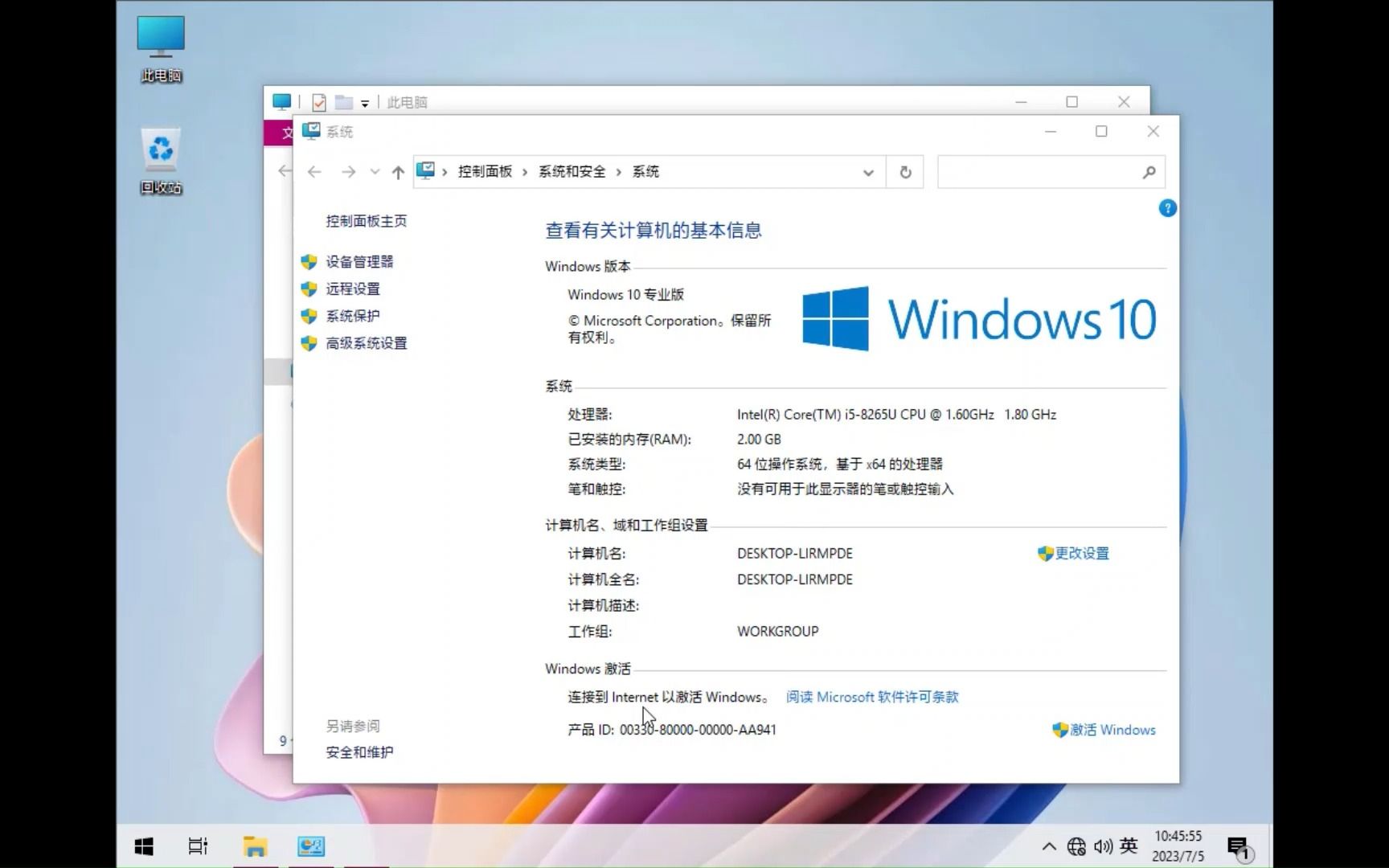Image resolution: width=1389 pixels, height=868 pixels.
Task: Click the network globe tray icon
Action: pyautogui.click(x=1076, y=846)
